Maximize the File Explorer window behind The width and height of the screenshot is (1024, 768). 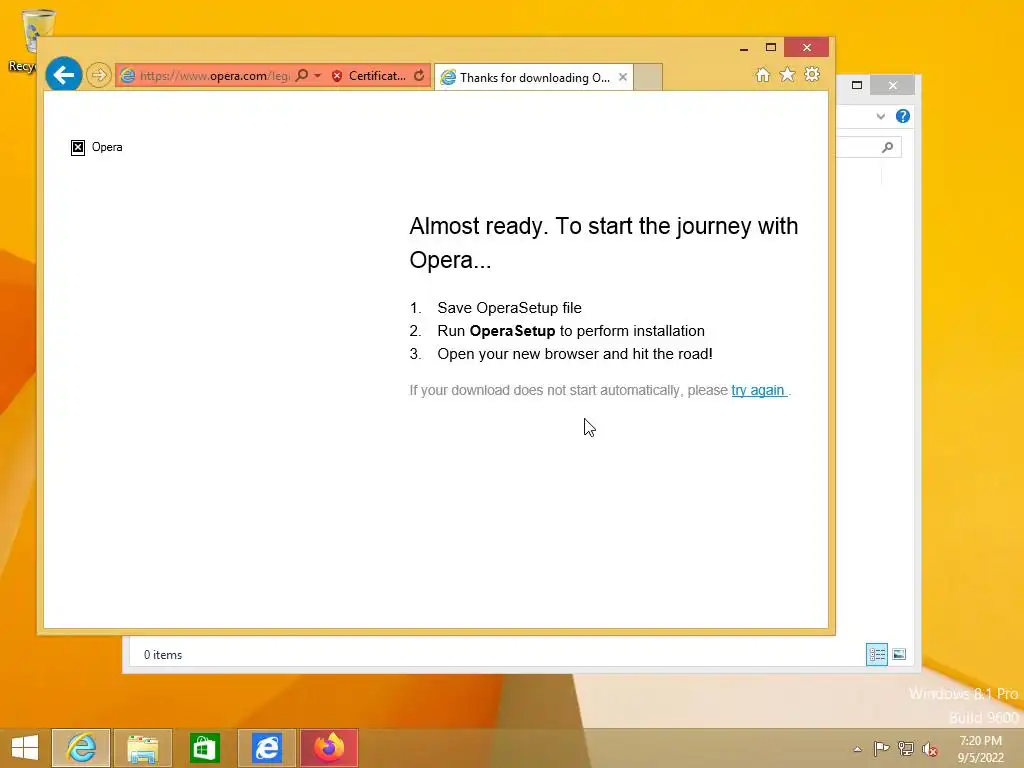tap(857, 86)
